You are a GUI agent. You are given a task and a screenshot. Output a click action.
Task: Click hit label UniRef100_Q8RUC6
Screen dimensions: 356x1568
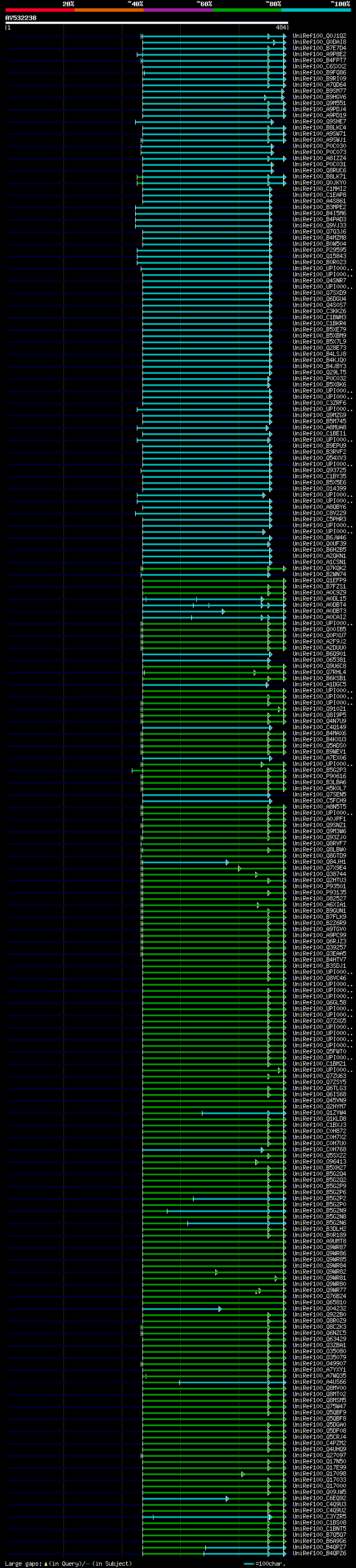point(319,170)
